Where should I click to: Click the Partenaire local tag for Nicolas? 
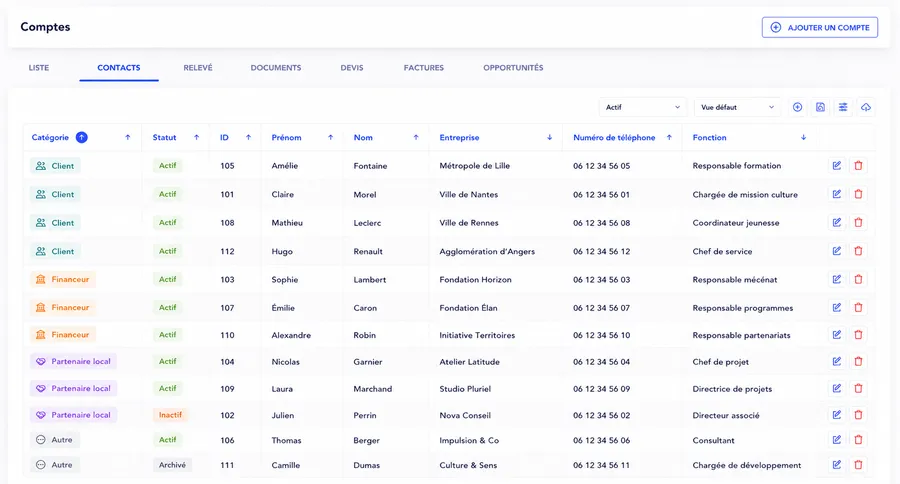tap(73, 362)
